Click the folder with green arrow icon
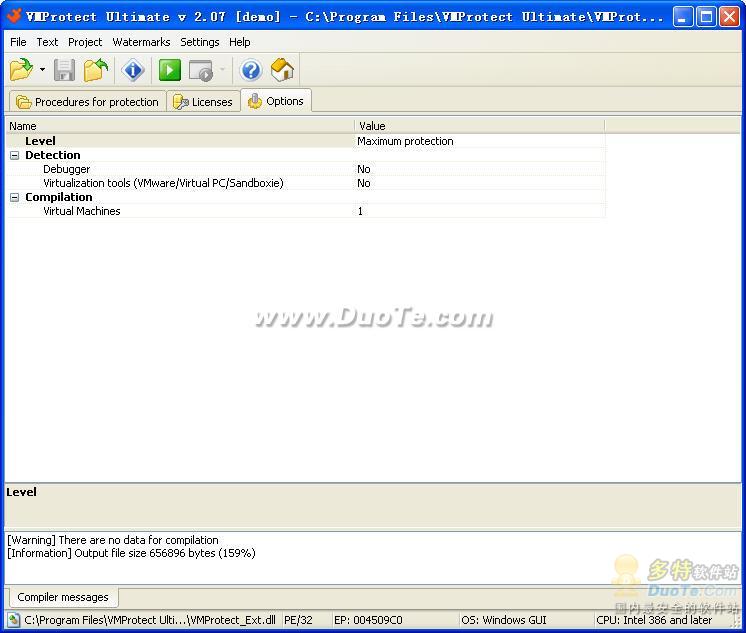 click(x=96, y=70)
